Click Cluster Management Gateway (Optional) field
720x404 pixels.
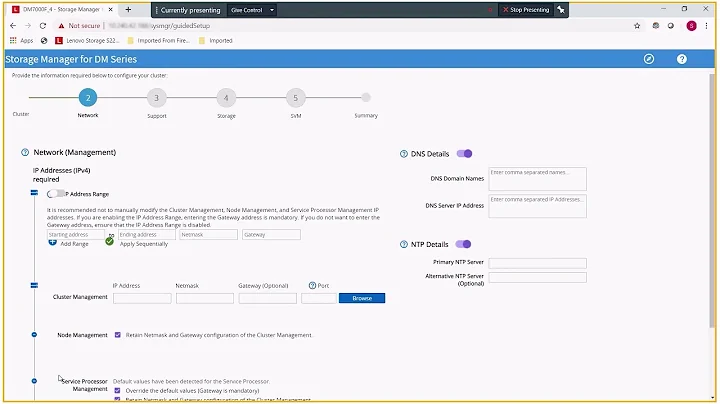click(x=267, y=298)
